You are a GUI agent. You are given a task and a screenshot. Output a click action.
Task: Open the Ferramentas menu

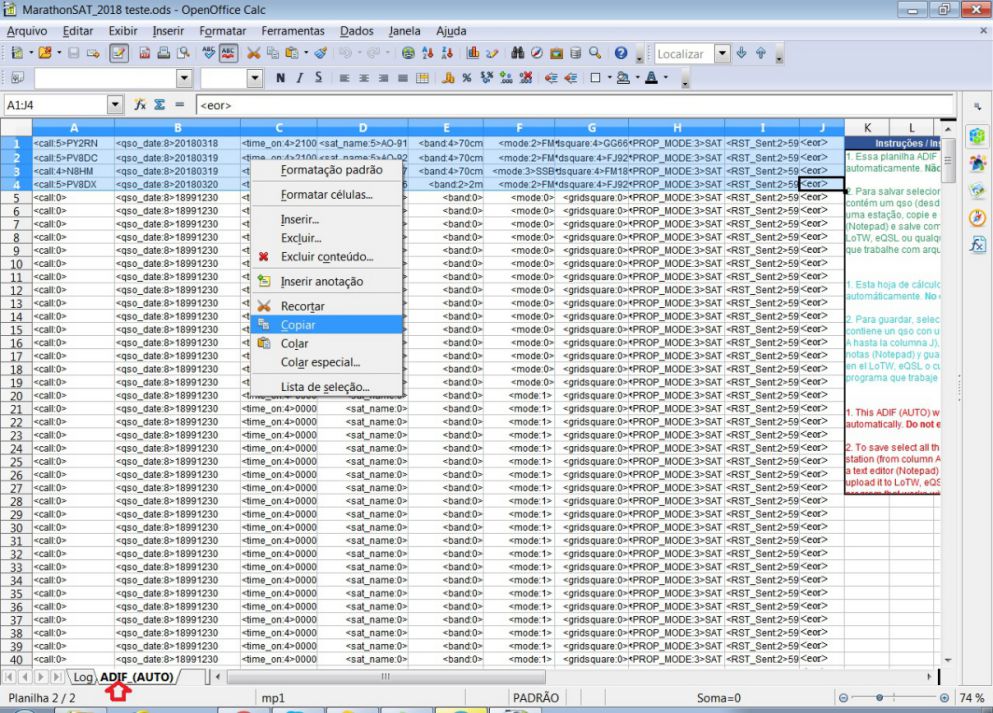(293, 31)
